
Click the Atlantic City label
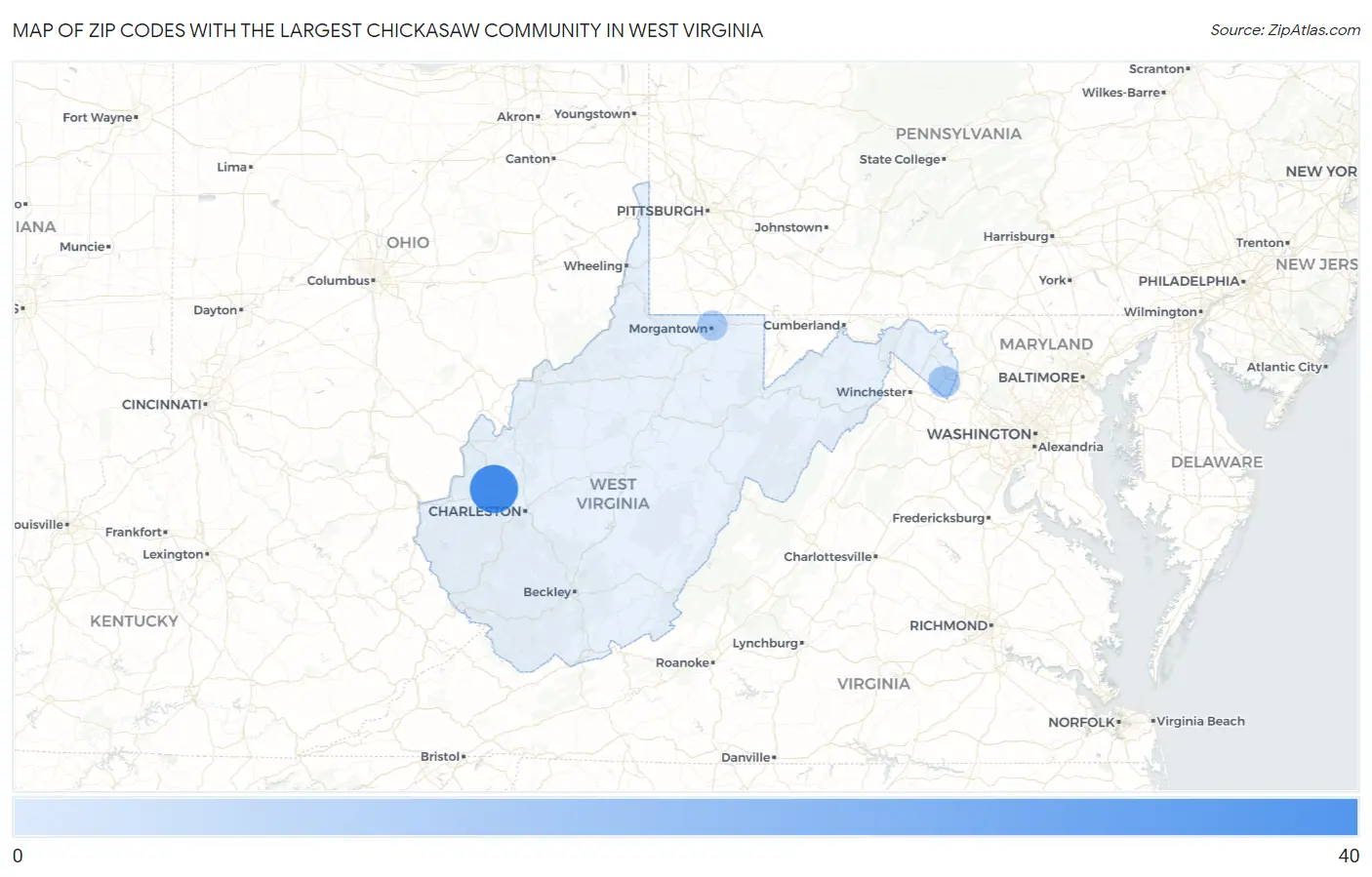tap(1284, 368)
